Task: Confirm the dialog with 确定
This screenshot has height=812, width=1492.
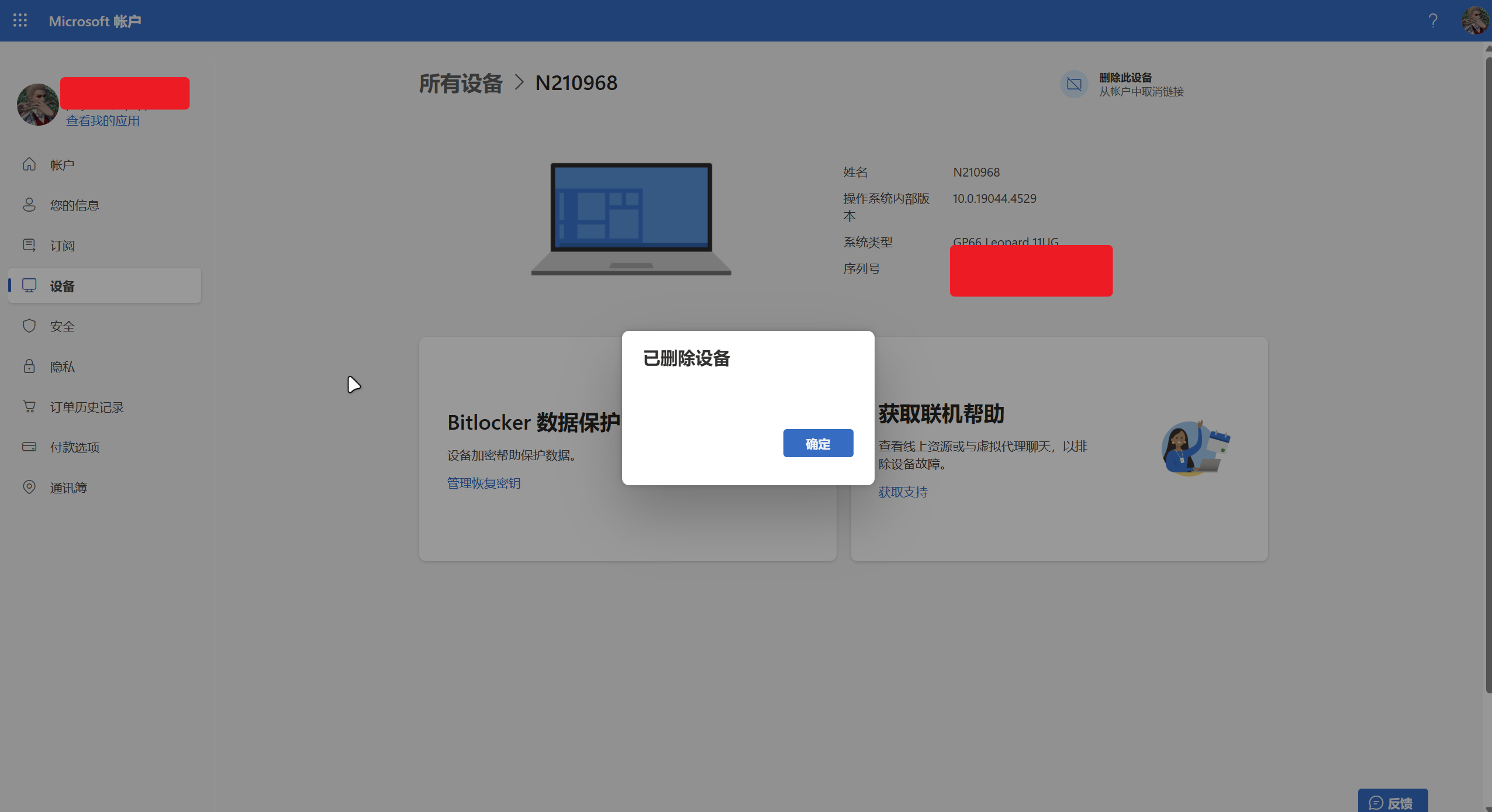Action: coord(818,444)
